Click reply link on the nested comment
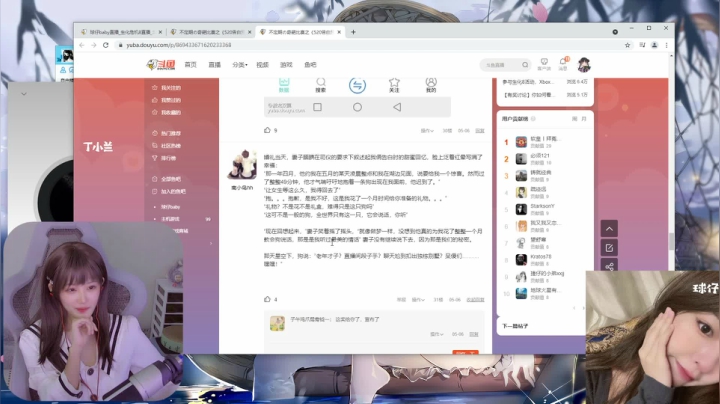 pos(474,334)
